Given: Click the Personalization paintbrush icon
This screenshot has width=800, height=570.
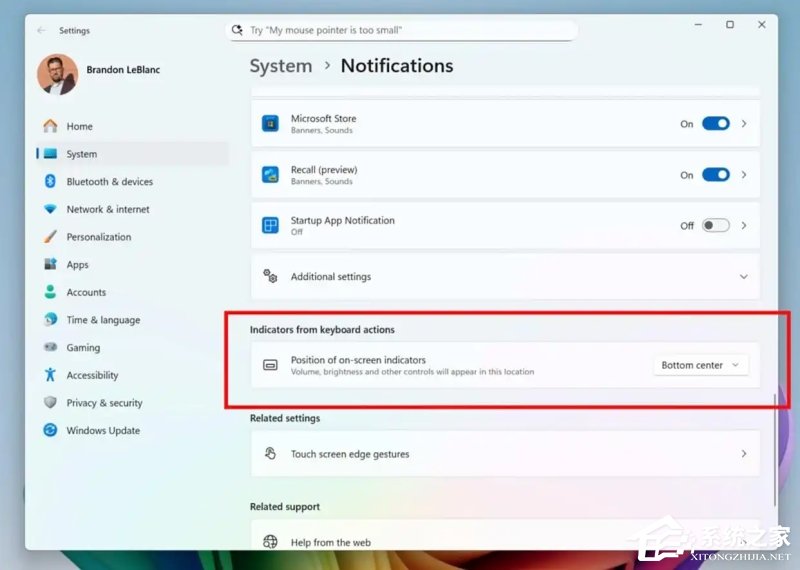Looking at the screenshot, I should 50,236.
